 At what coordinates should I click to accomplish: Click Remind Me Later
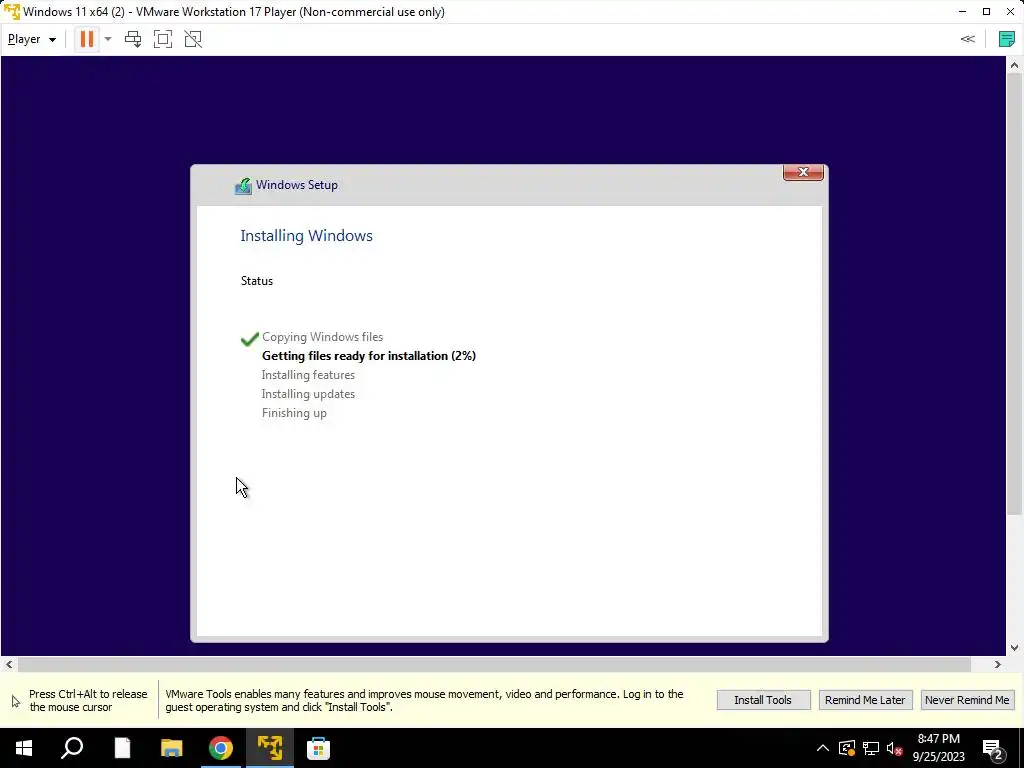click(865, 699)
